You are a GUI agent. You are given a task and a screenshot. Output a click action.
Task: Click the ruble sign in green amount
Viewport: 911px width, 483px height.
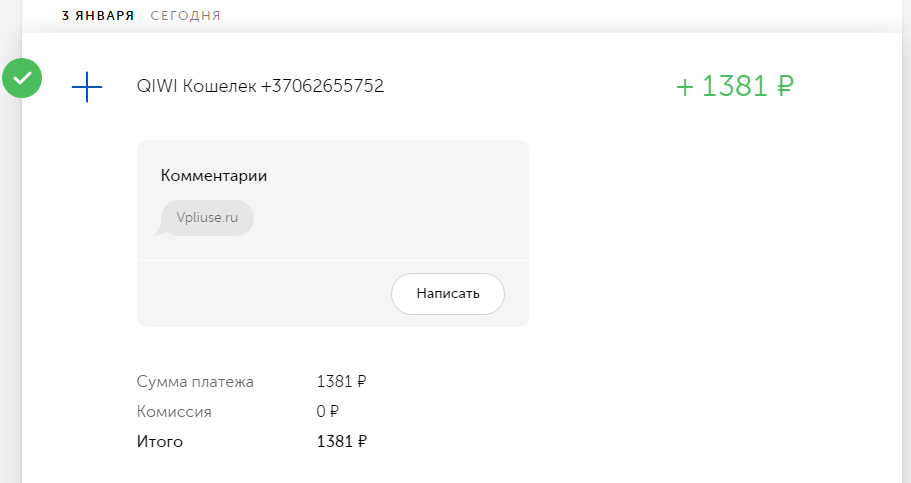[786, 87]
